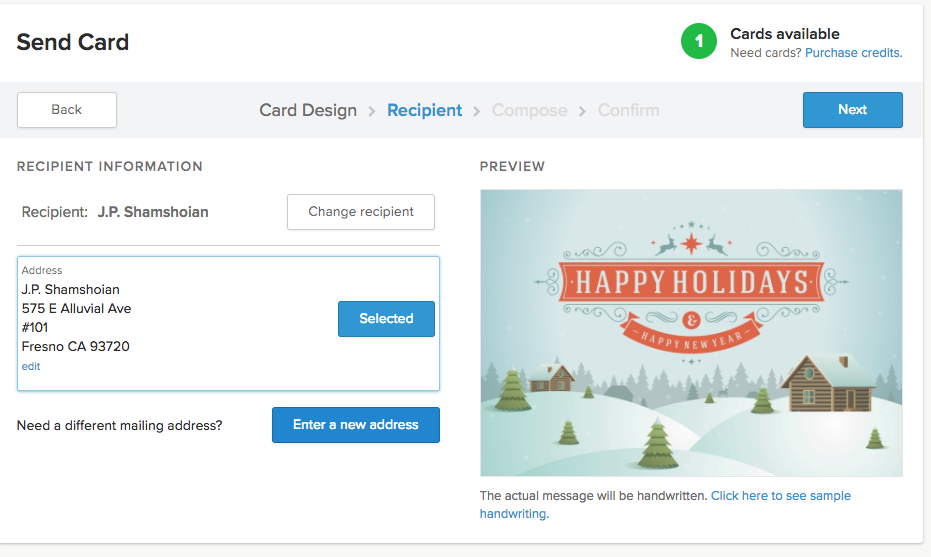
Task: Select the J.P. Shamshoian address box
Action: 229,324
